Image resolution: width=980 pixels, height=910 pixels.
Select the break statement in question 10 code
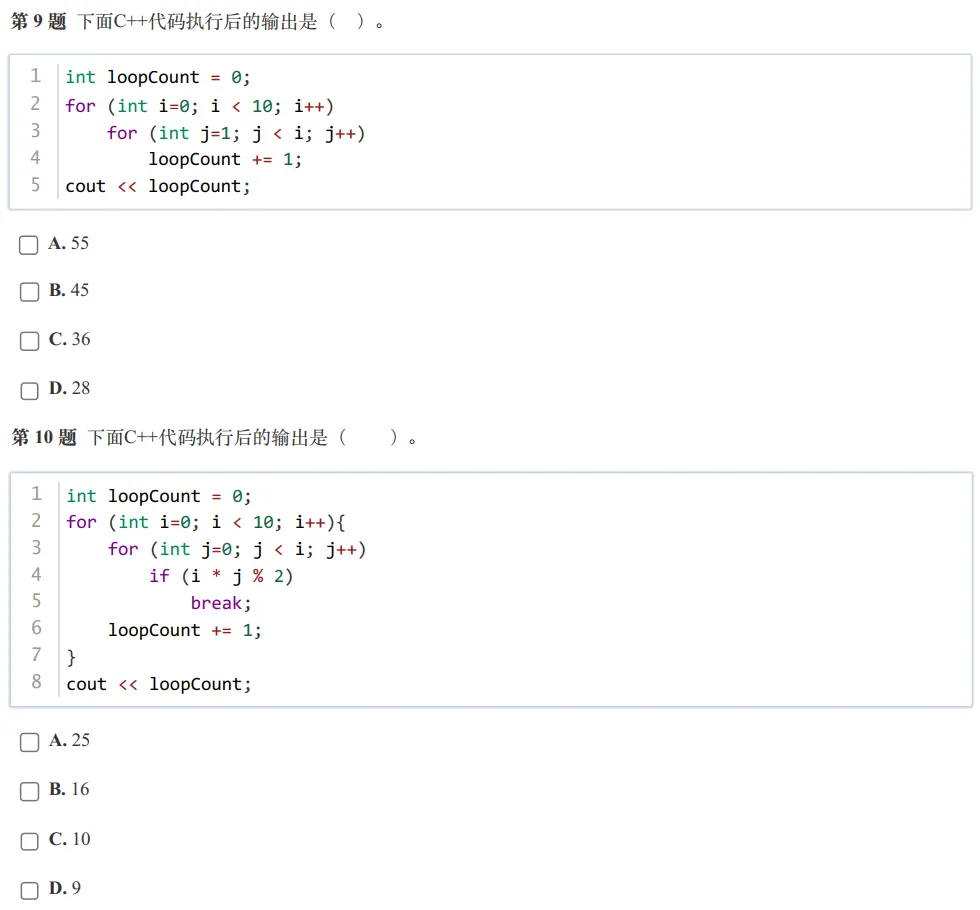[221, 602]
